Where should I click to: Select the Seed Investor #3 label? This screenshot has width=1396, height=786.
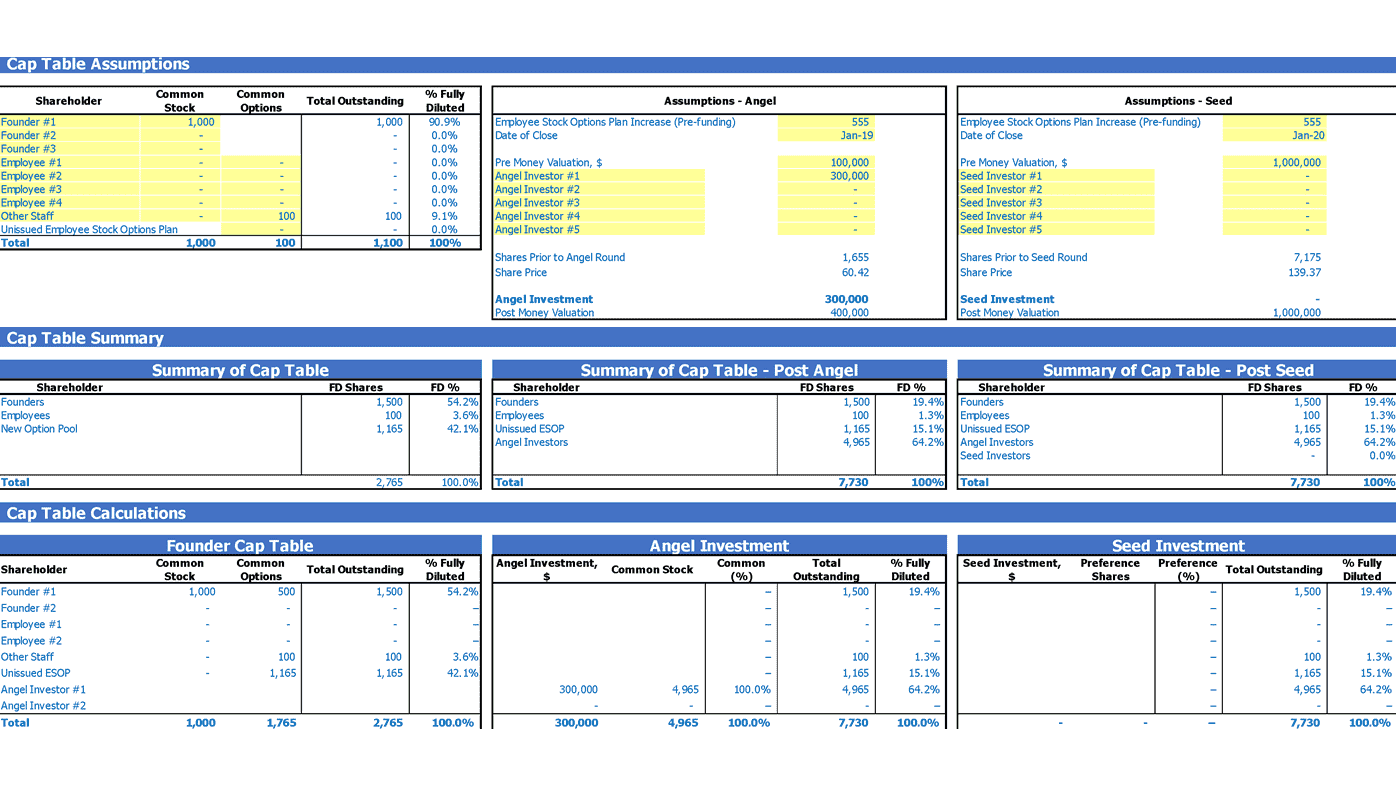1001,202
